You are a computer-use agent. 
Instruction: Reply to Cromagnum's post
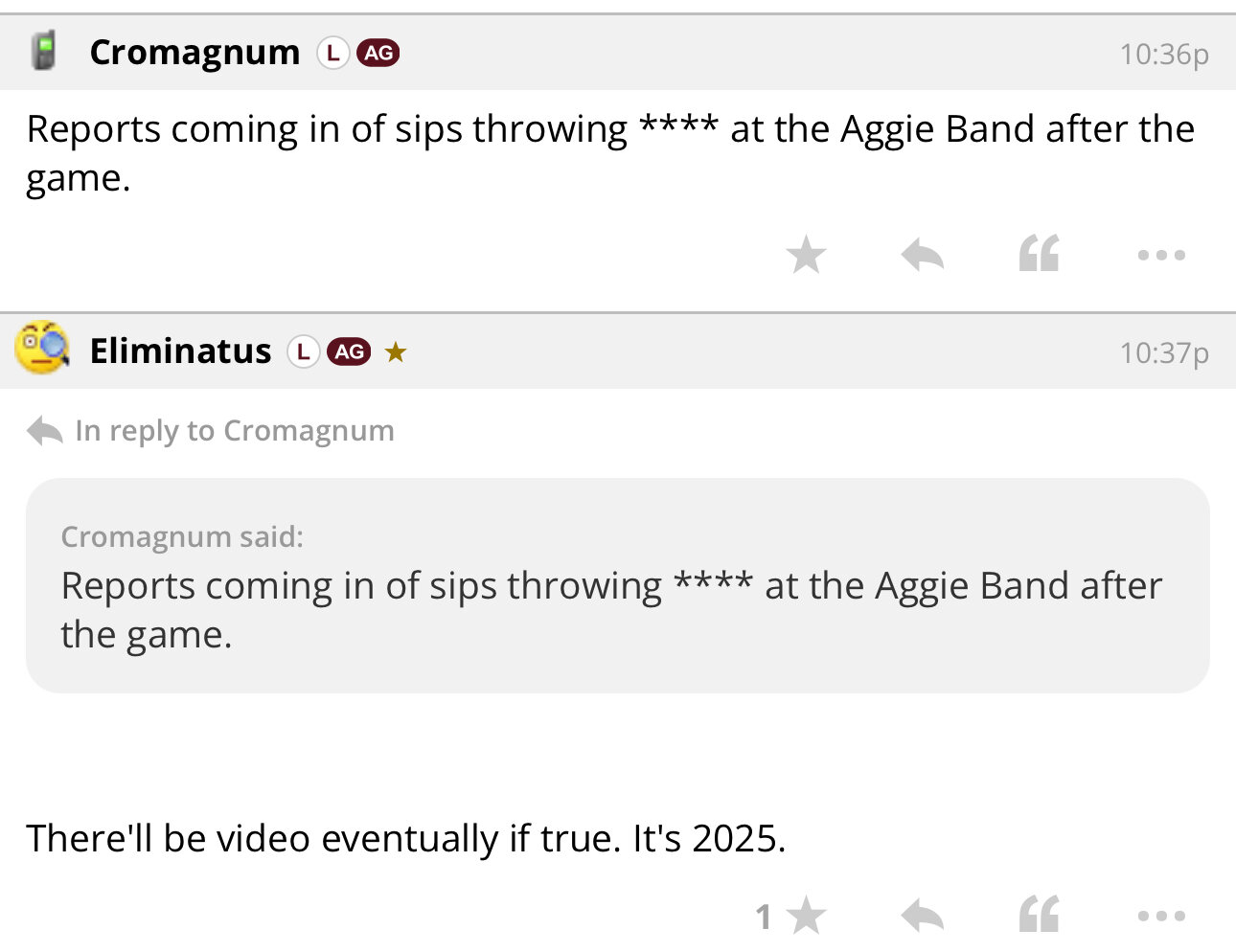tap(923, 255)
